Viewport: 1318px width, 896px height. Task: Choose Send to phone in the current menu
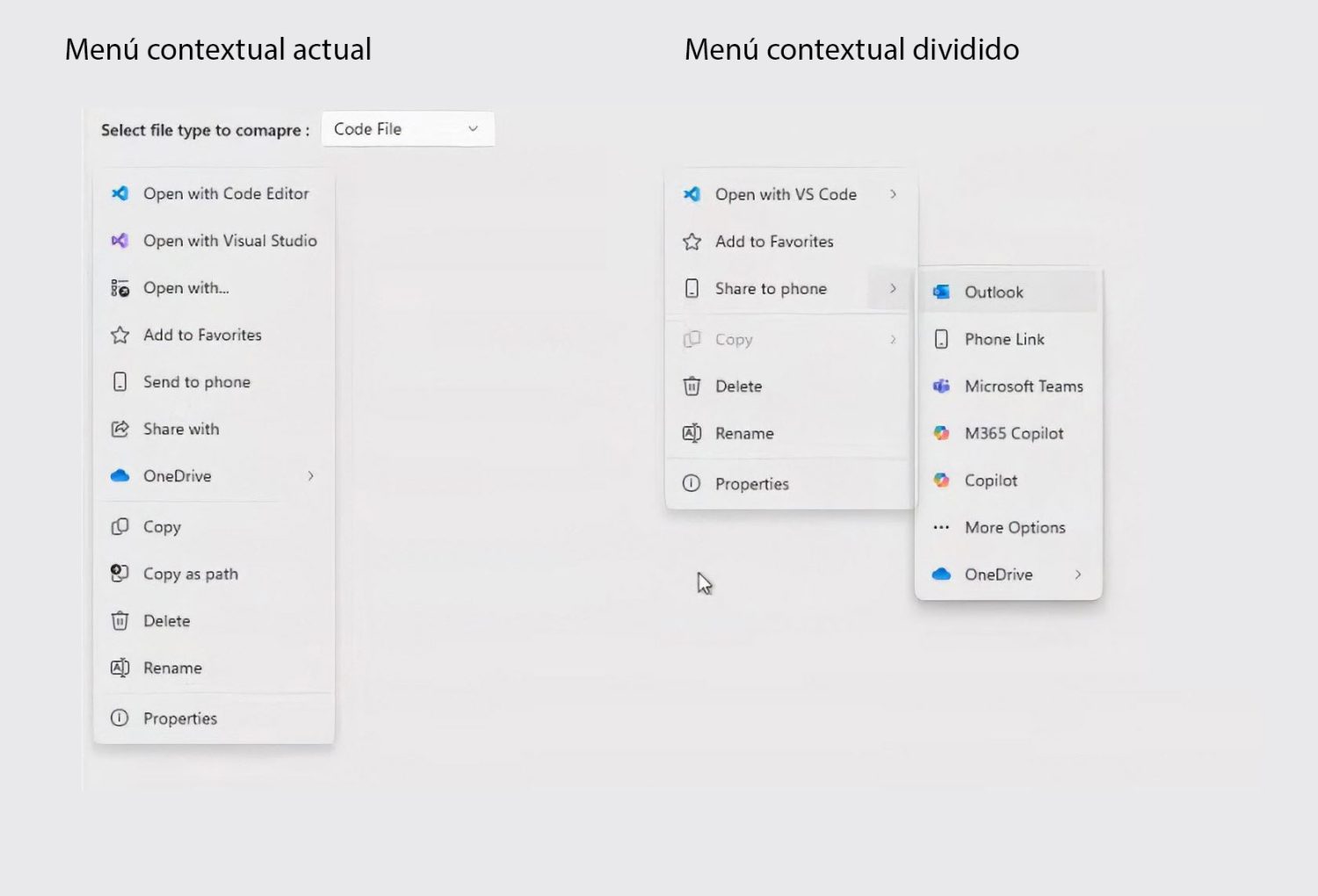tap(197, 382)
